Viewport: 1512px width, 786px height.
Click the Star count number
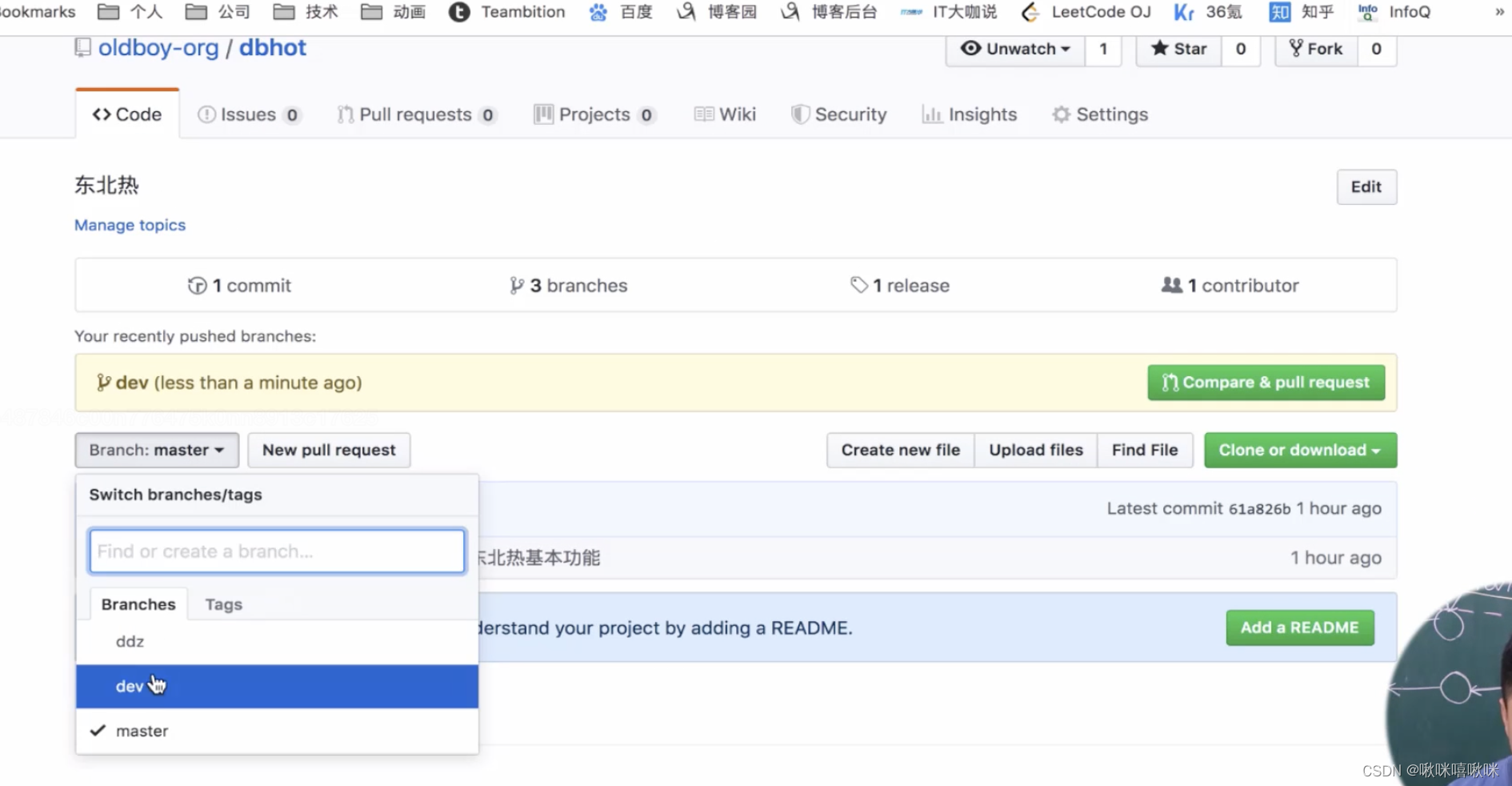pos(1241,49)
